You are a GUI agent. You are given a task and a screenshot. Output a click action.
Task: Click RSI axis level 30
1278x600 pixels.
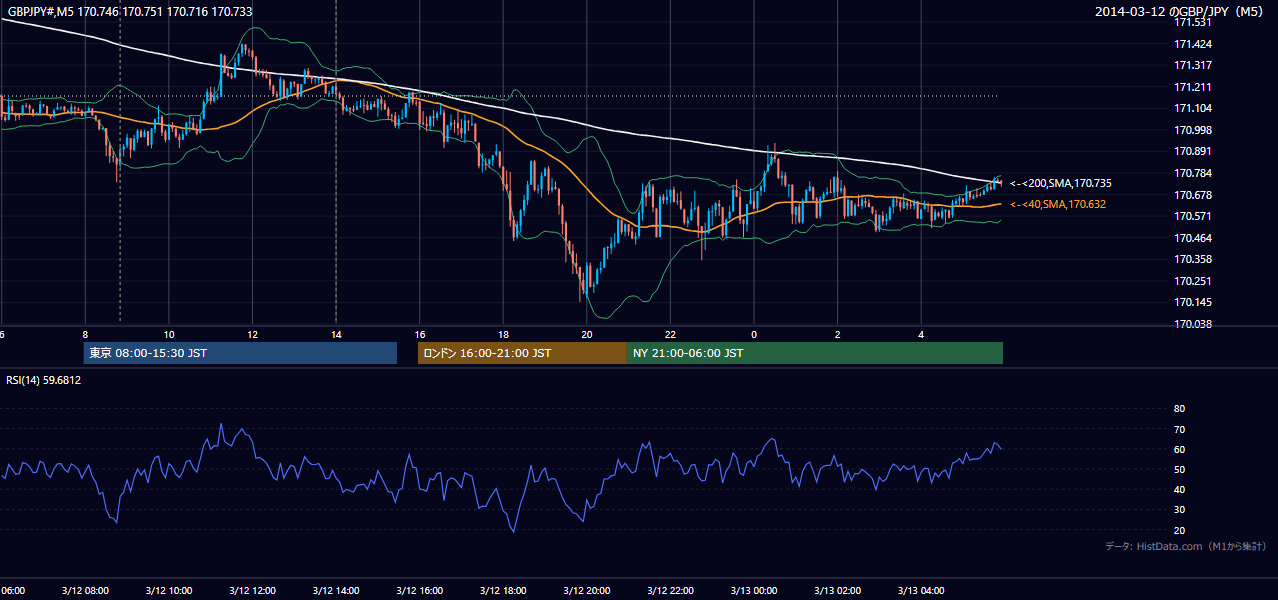(x=1179, y=510)
